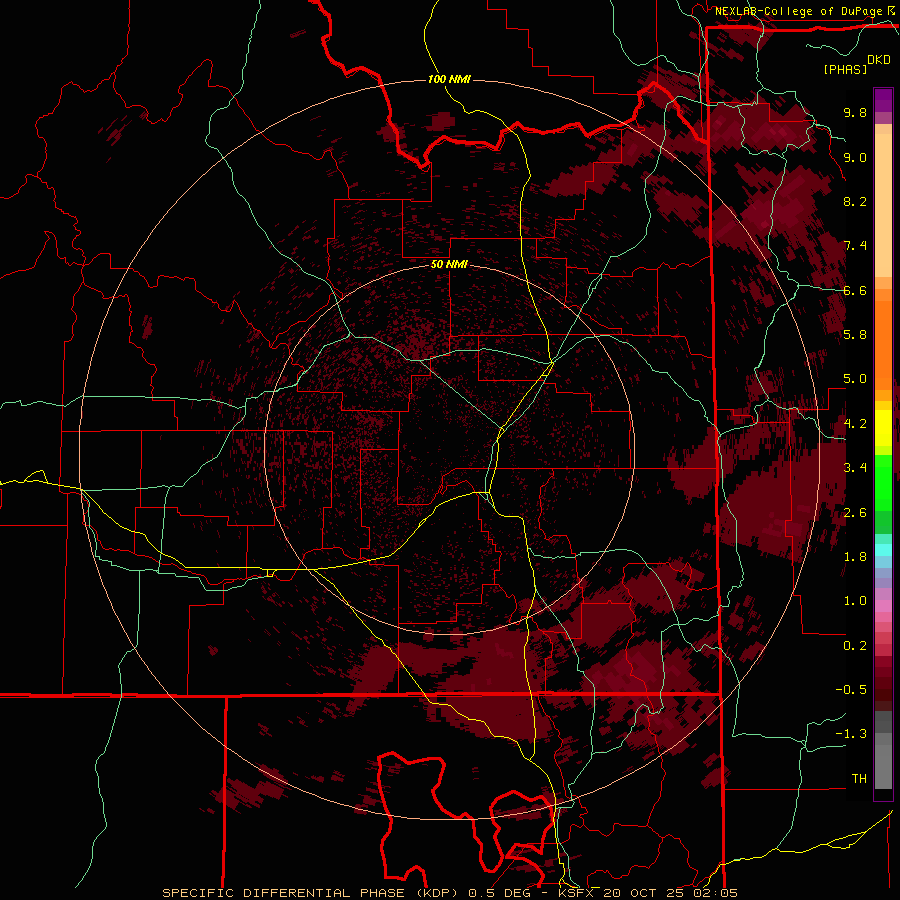Image resolution: width=900 pixels, height=900 pixels.
Task: Click the 5.0 value on the color scale
Action: (855, 379)
